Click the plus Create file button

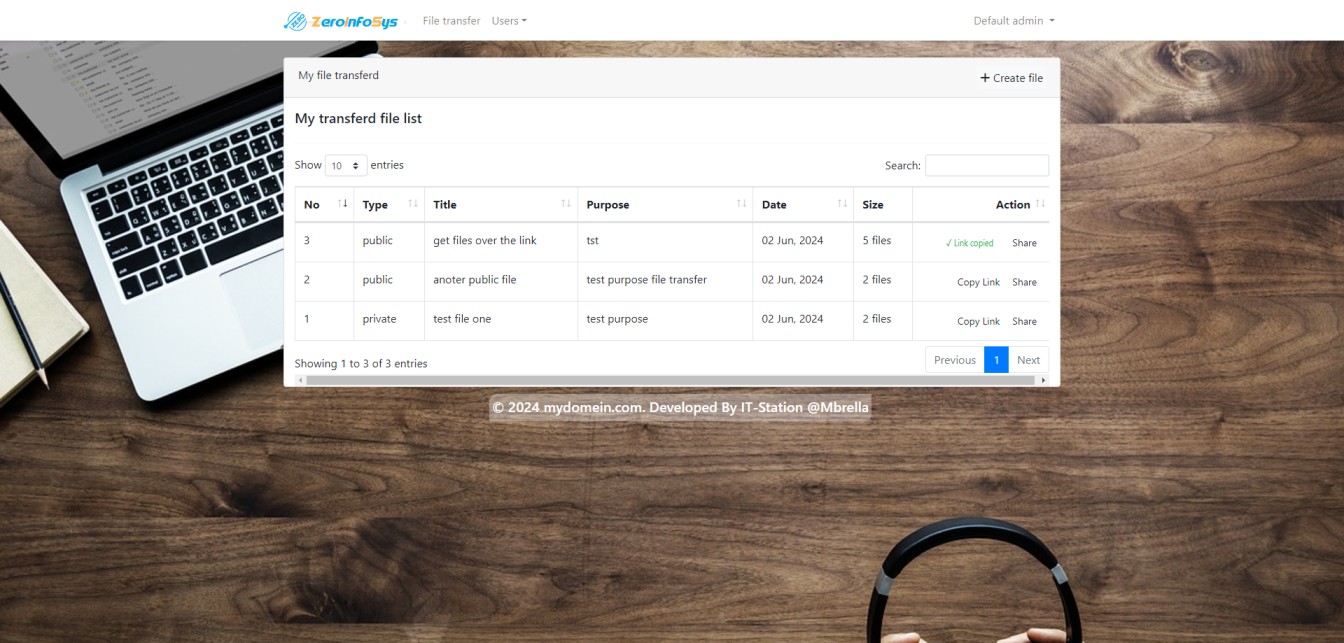click(x=1011, y=78)
